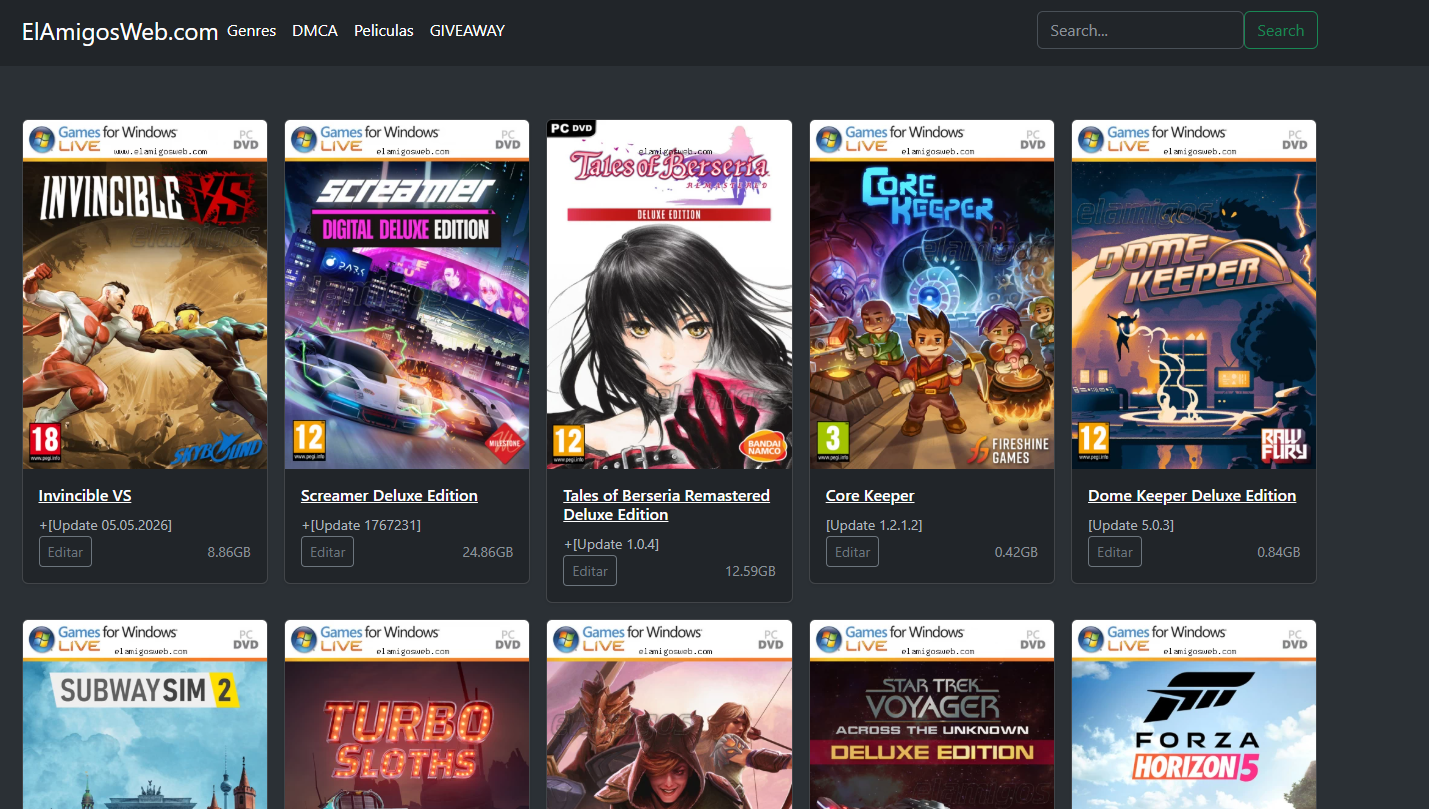Select the 0.84GB size text
The width and height of the screenshot is (1429, 809).
(x=1279, y=552)
